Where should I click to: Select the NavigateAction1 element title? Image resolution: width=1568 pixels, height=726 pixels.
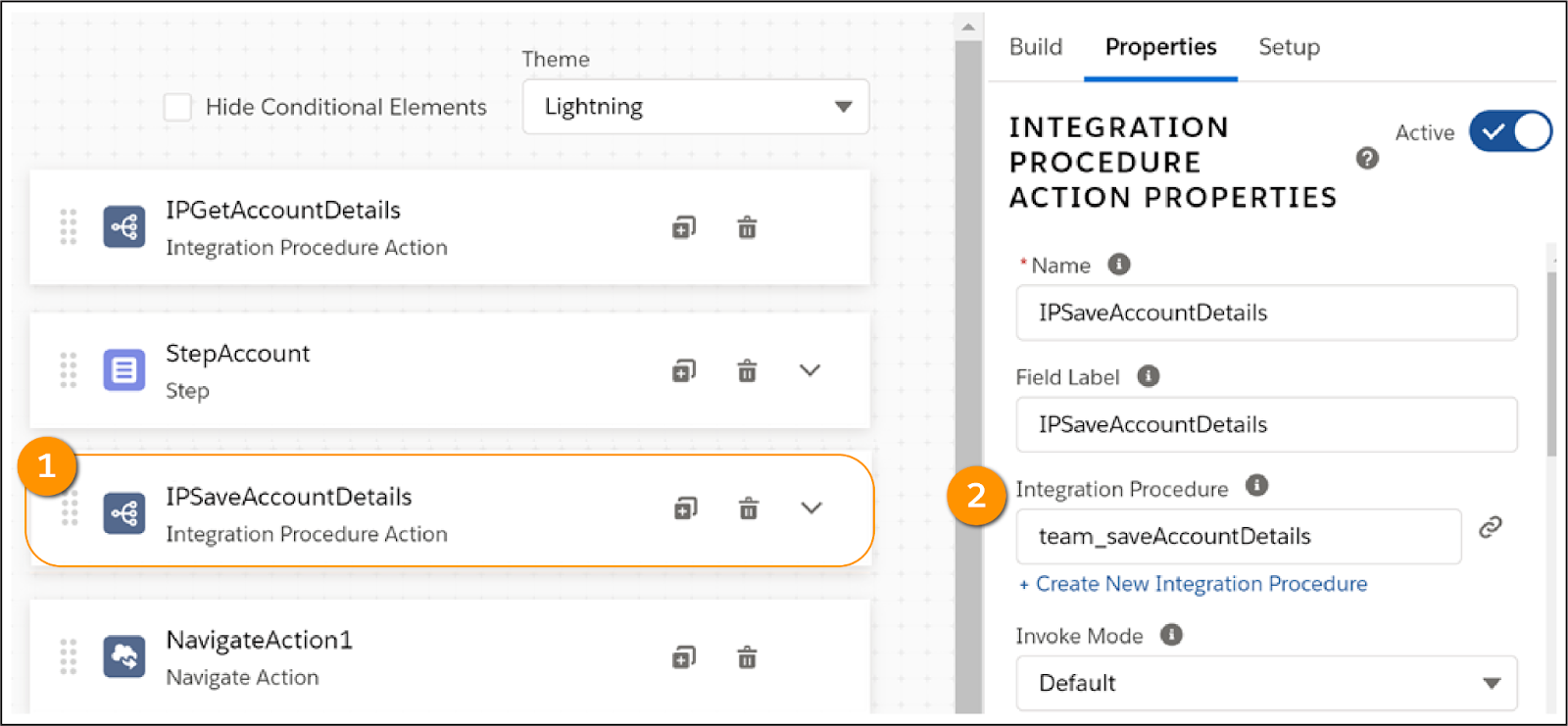[259, 640]
